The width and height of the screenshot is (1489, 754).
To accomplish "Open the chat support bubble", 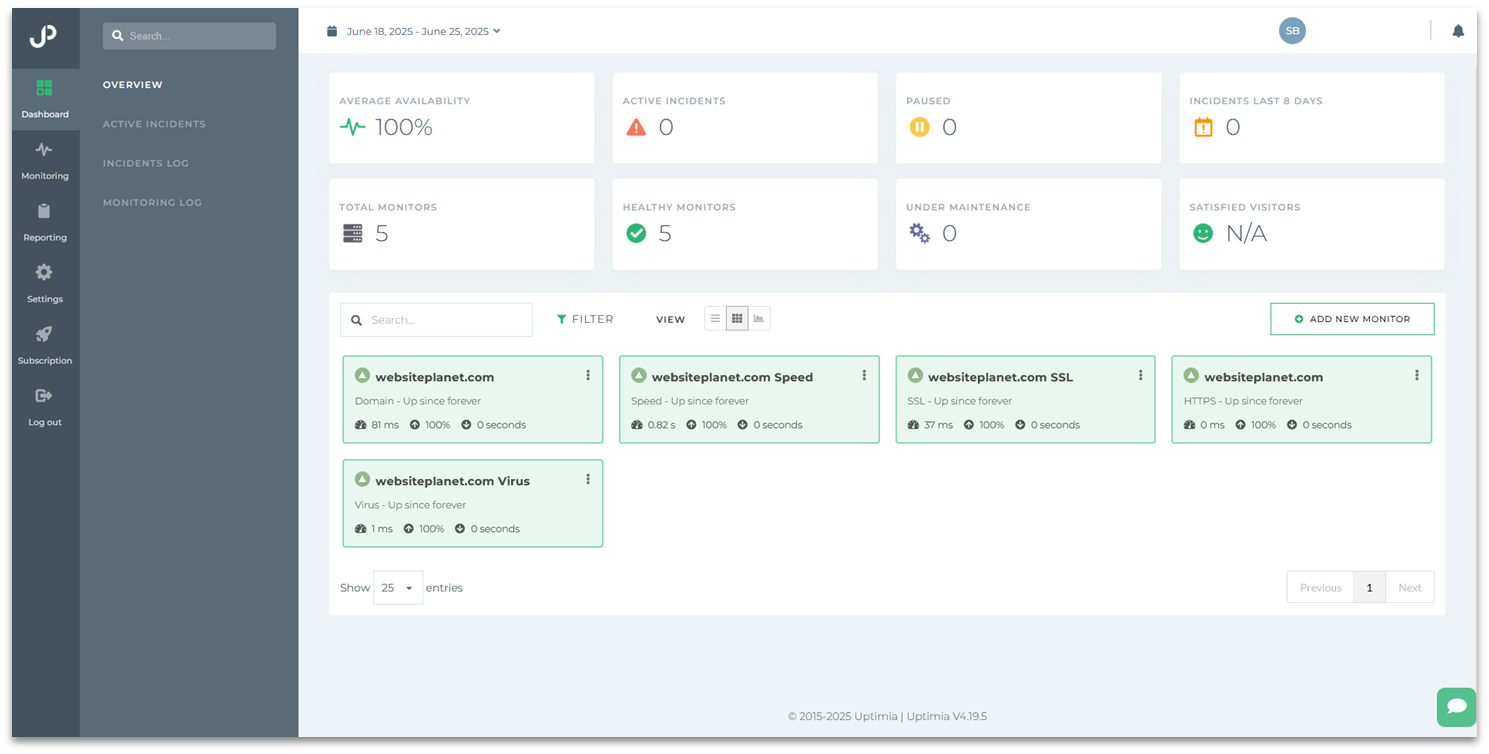I will click(1456, 707).
